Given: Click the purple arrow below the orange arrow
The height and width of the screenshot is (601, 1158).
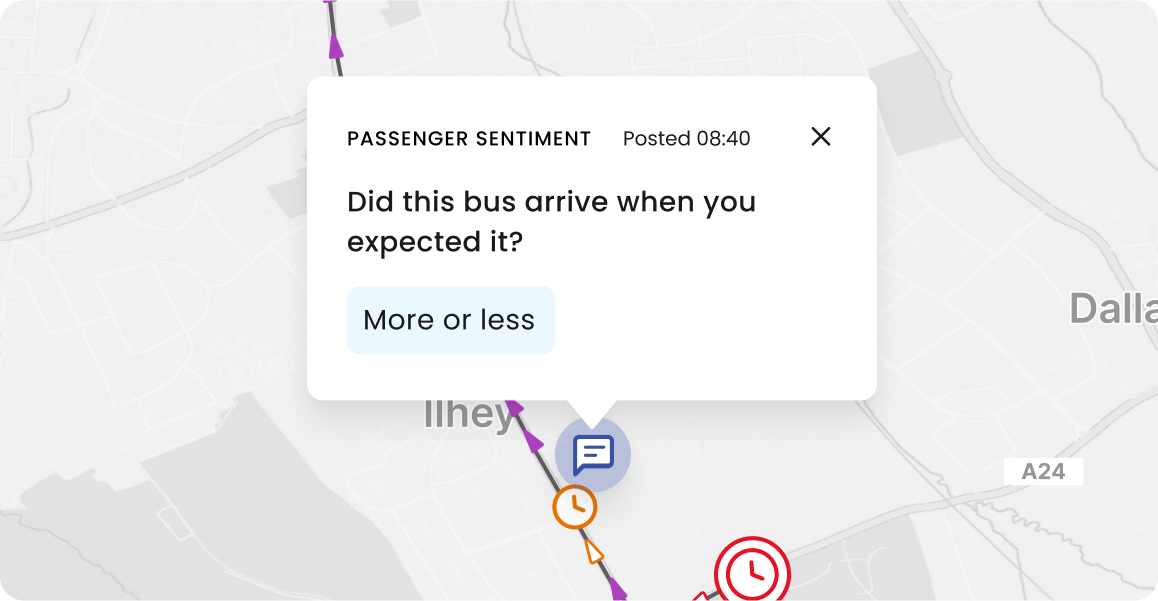Looking at the screenshot, I should tap(618, 589).
